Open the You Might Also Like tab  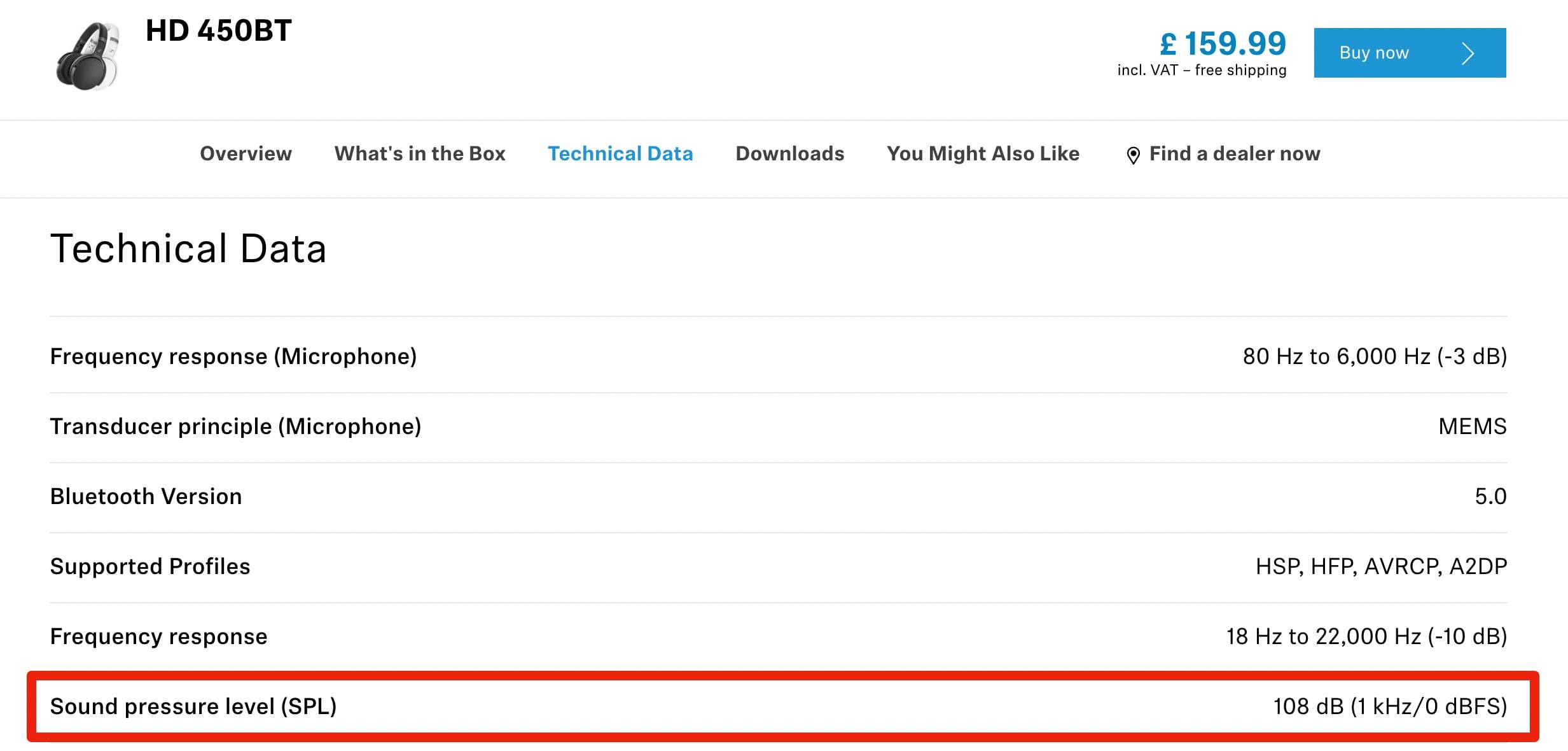(983, 153)
